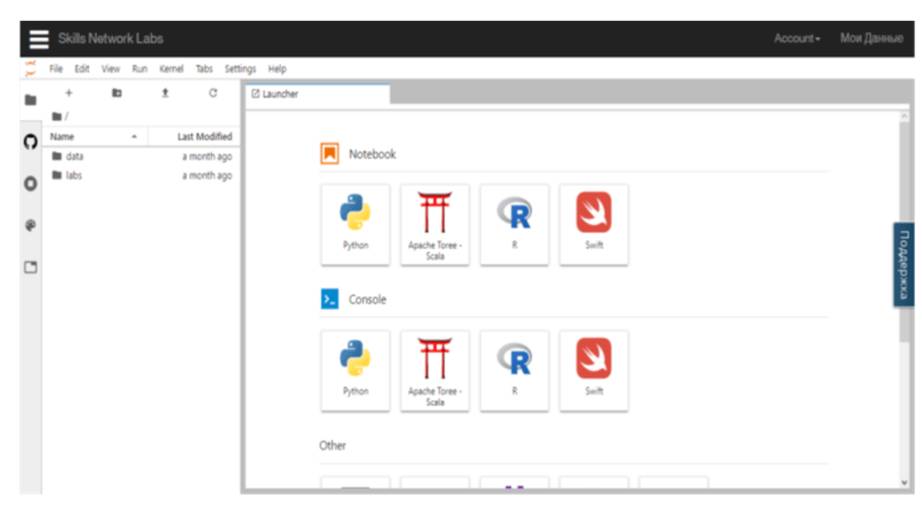Click the new folder icon in file browser
This screenshot has width=922, height=519.
pos(117,93)
